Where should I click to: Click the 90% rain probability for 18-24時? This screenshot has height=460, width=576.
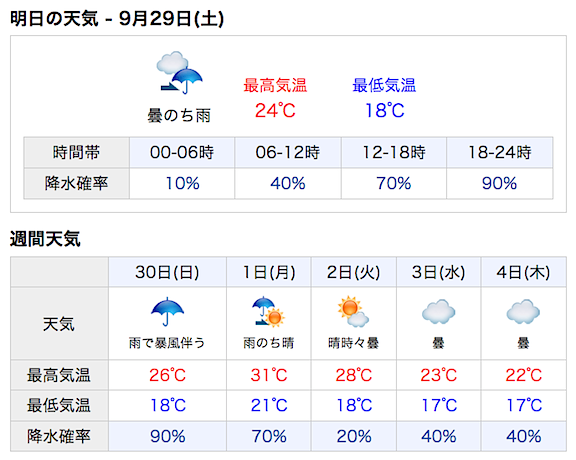(499, 183)
